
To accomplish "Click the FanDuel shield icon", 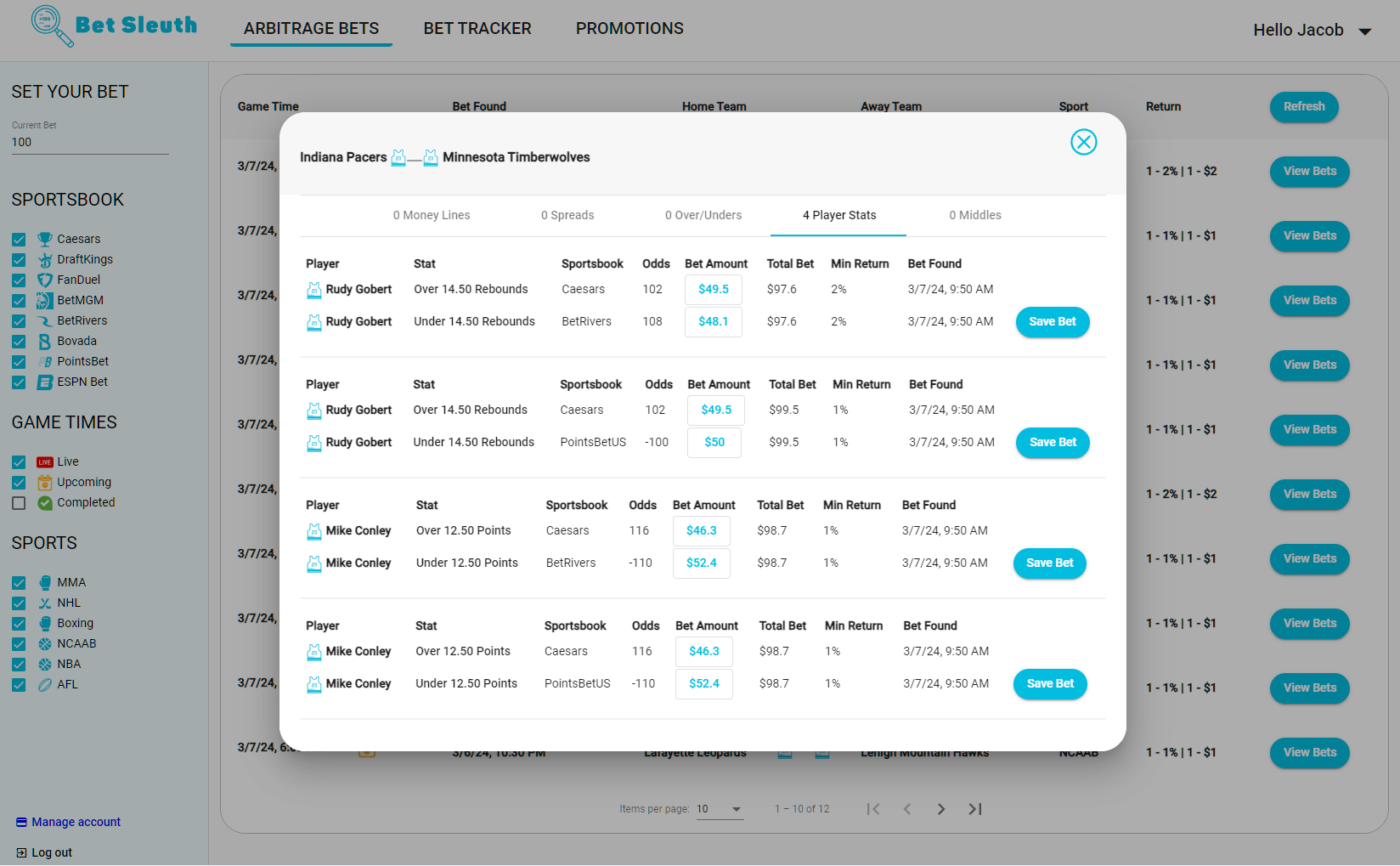I will point(45,280).
